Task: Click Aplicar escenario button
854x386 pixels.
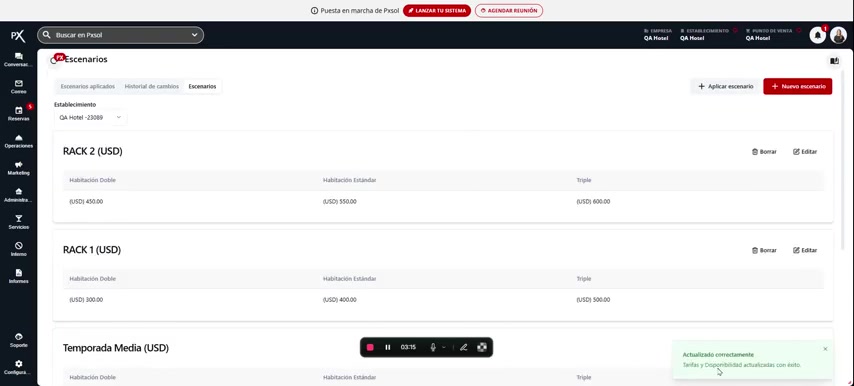Action: tap(725, 87)
